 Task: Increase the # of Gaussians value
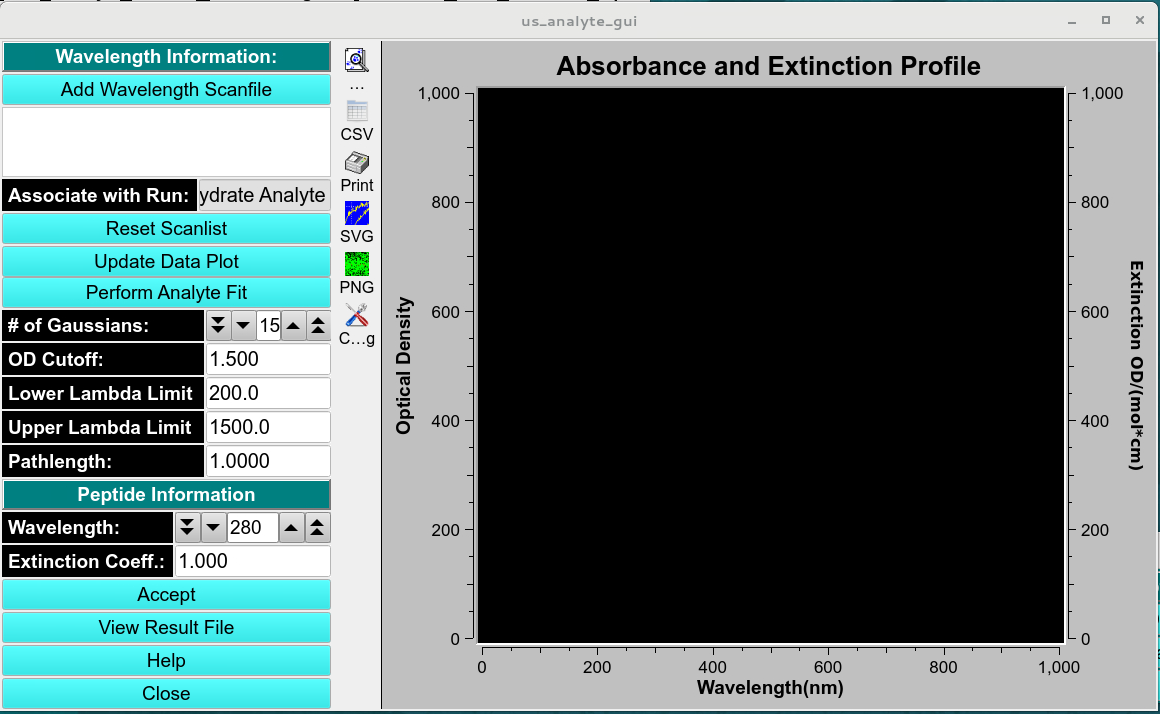293,325
